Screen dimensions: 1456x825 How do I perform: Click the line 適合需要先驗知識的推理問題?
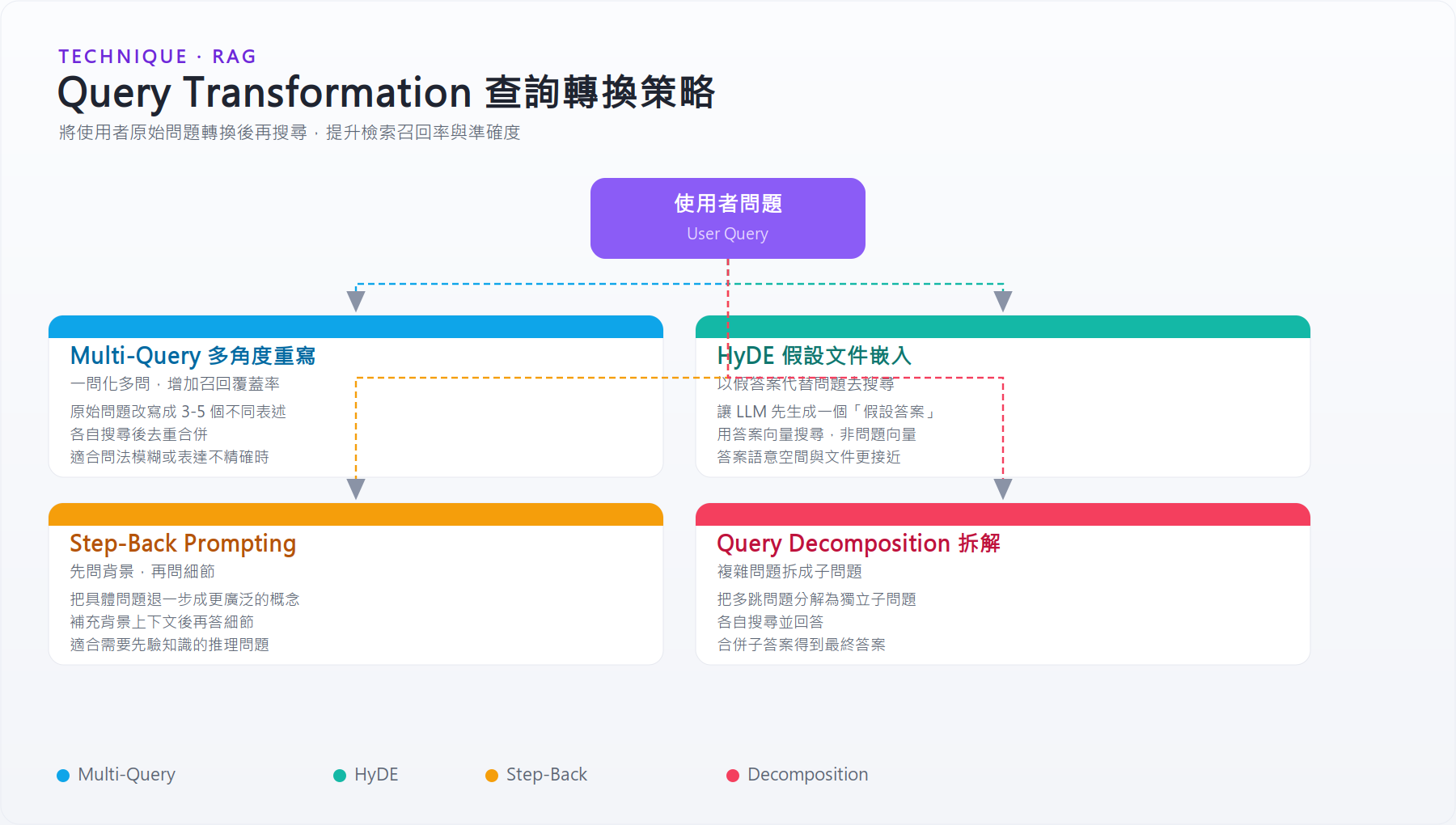pyautogui.click(x=170, y=645)
